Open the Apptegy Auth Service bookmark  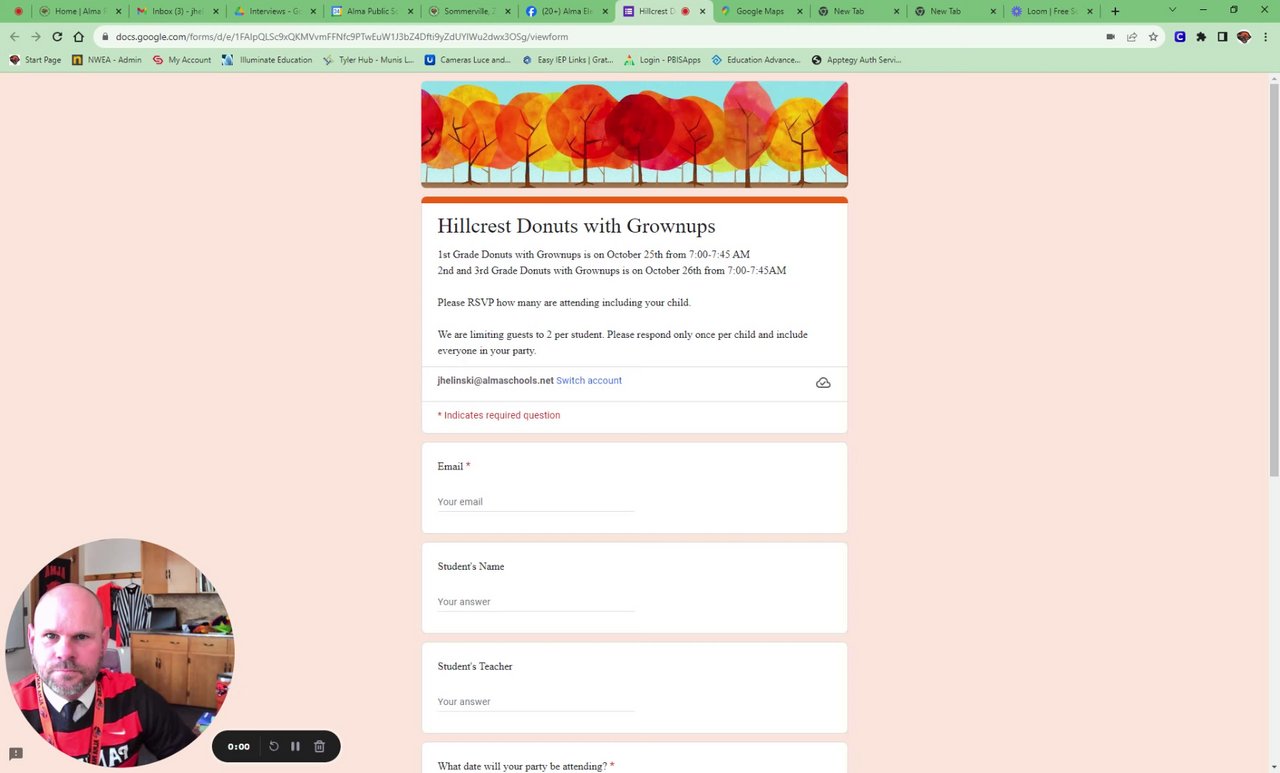click(856, 60)
